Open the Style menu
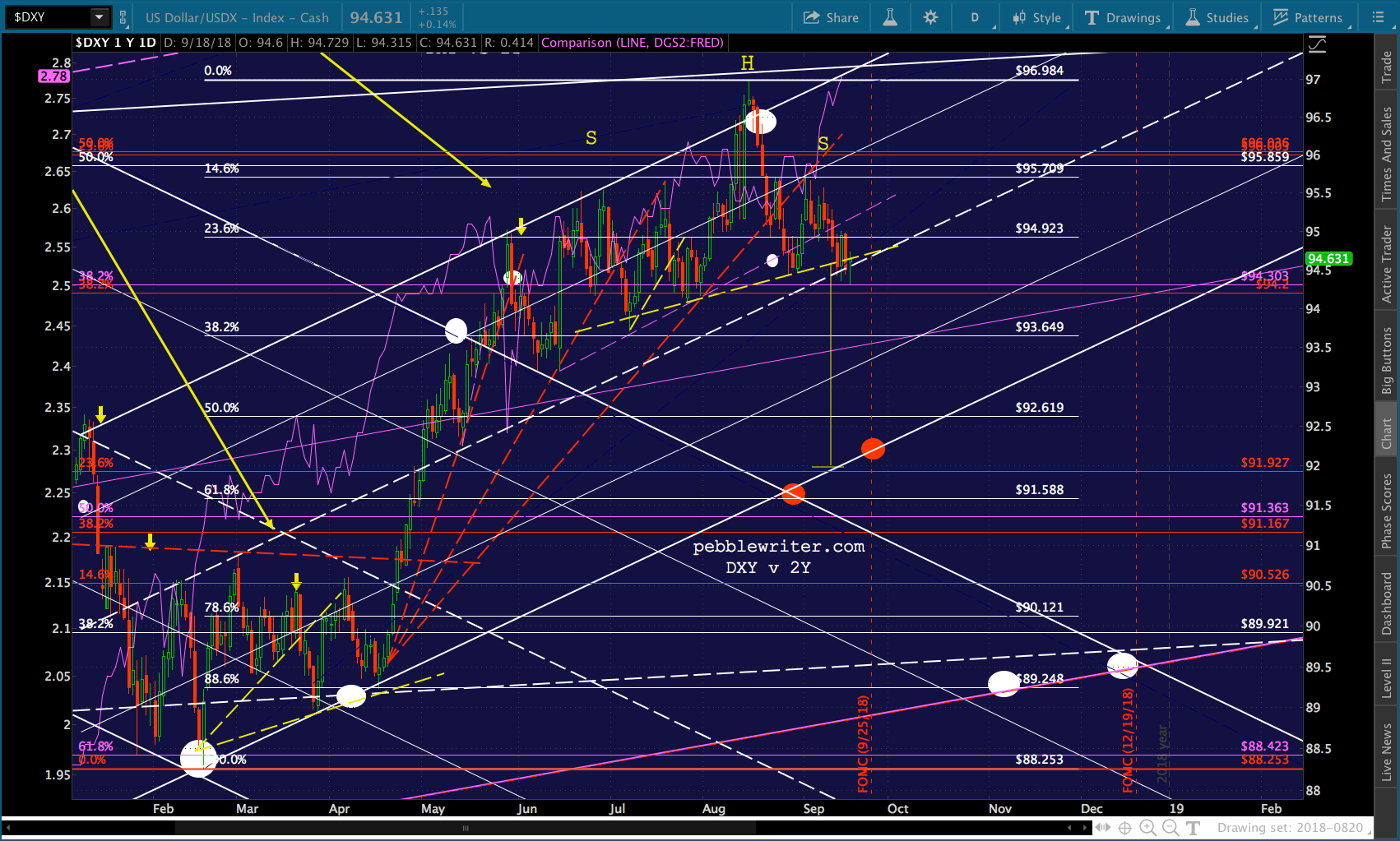1400x841 pixels. pos(1037,17)
